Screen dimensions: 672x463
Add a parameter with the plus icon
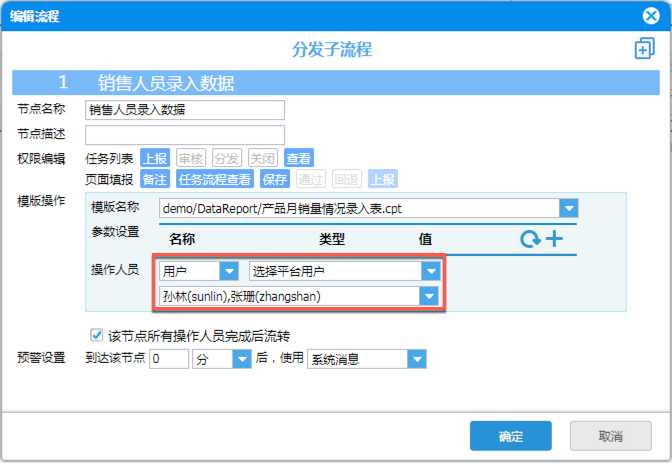tap(554, 239)
